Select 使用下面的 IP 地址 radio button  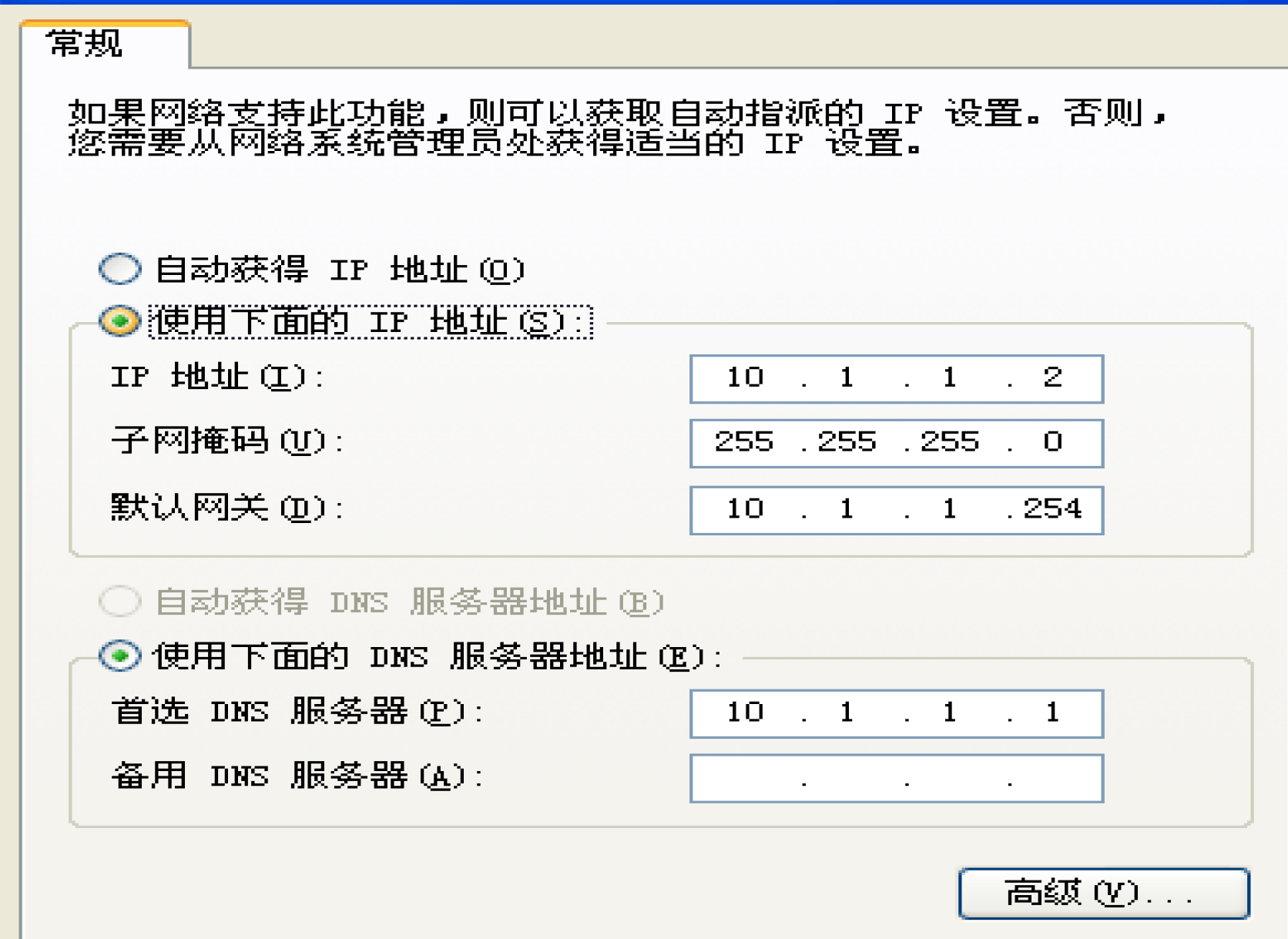tap(120, 321)
